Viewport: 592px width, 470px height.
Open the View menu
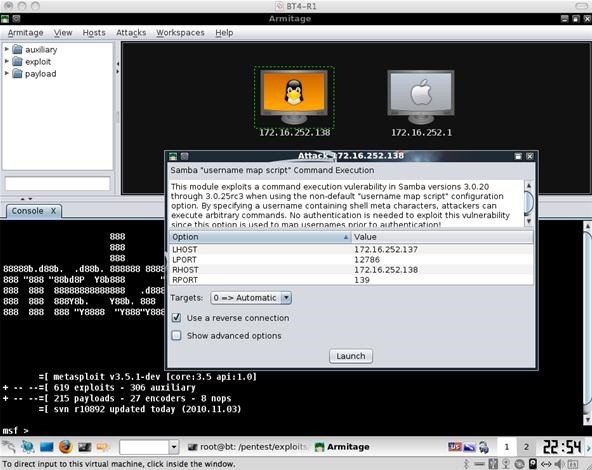tap(63, 33)
